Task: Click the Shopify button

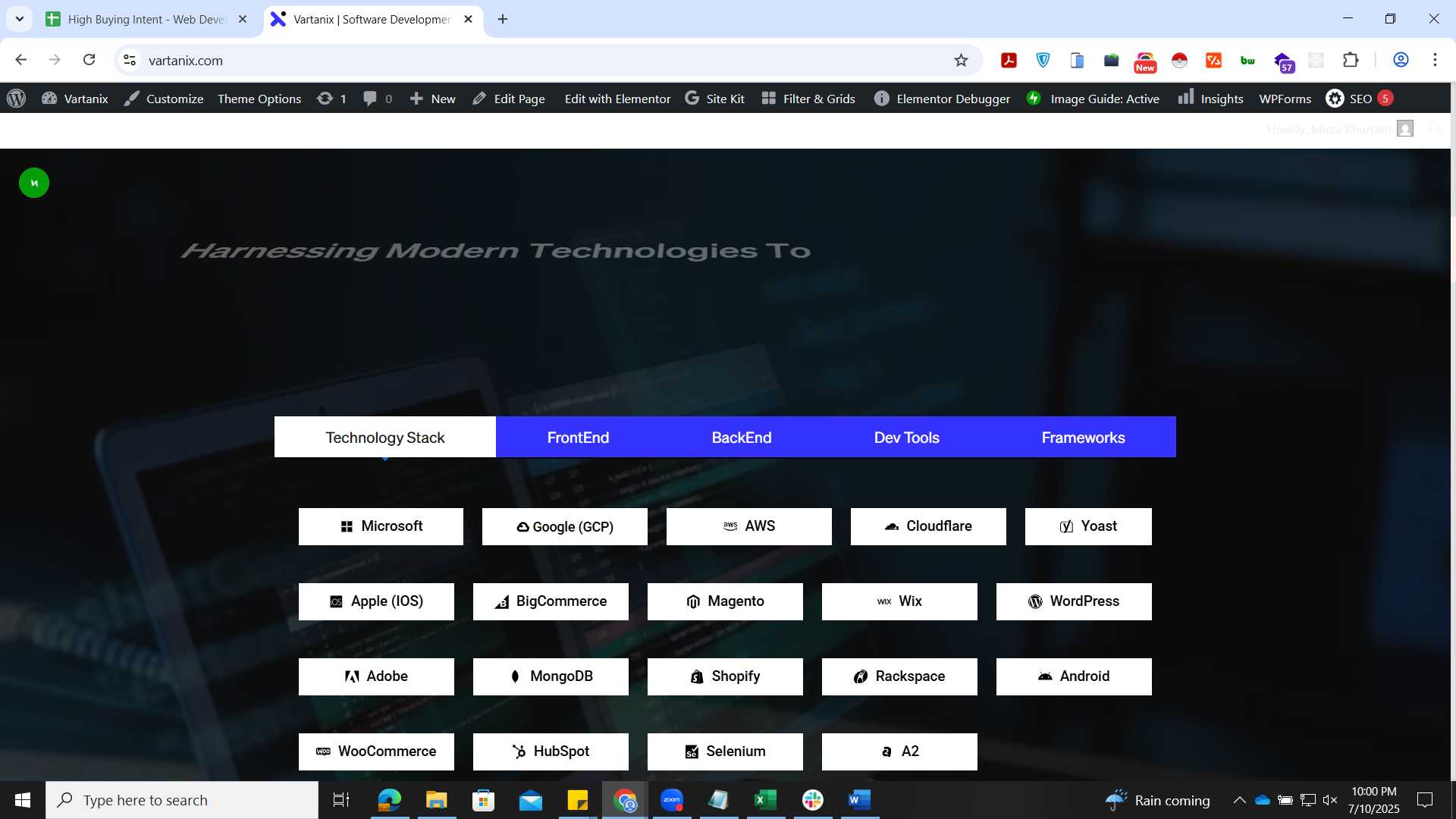Action: pos(725,676)
